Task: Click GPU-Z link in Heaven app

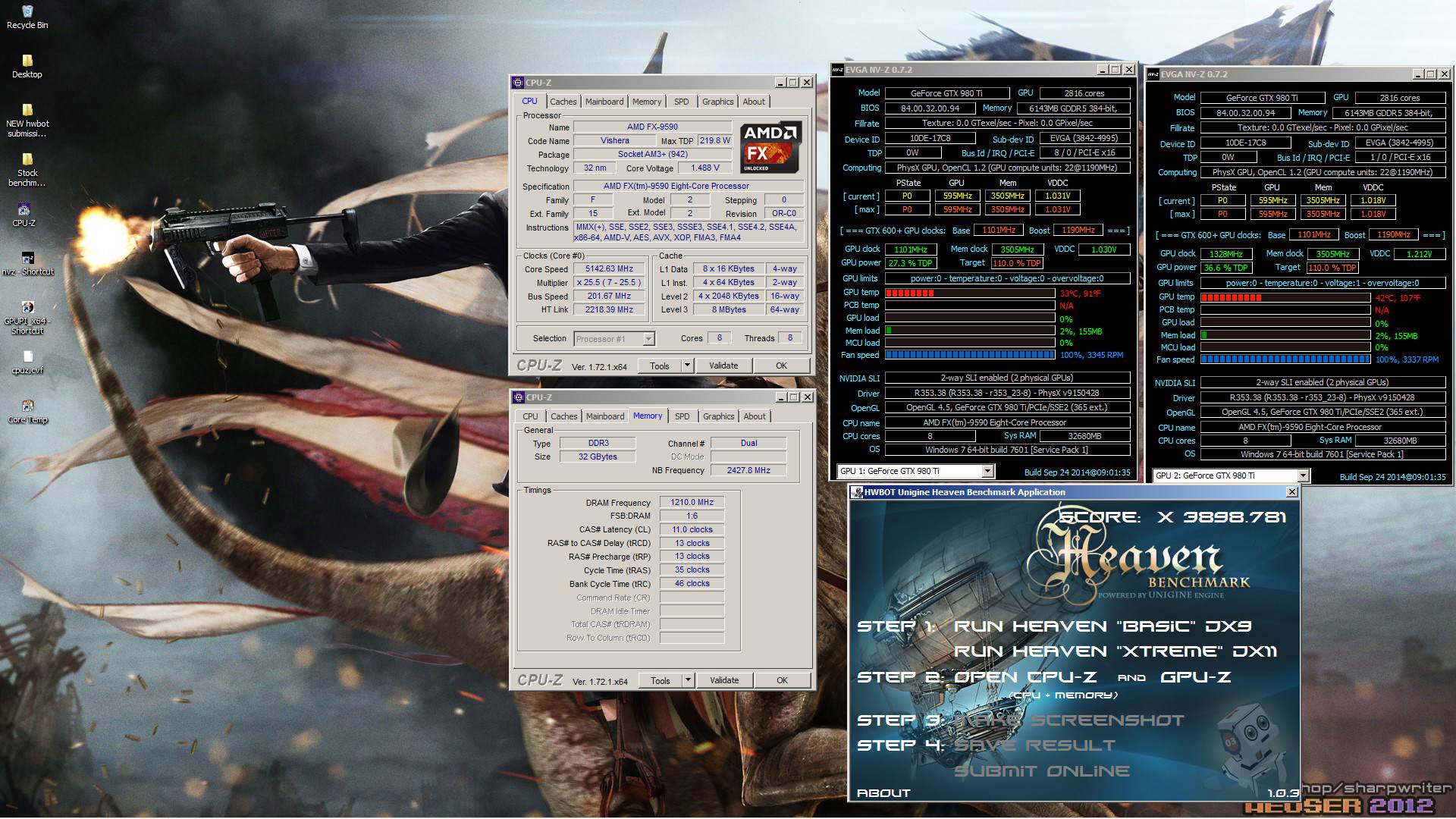Action: pos(1196,677)
